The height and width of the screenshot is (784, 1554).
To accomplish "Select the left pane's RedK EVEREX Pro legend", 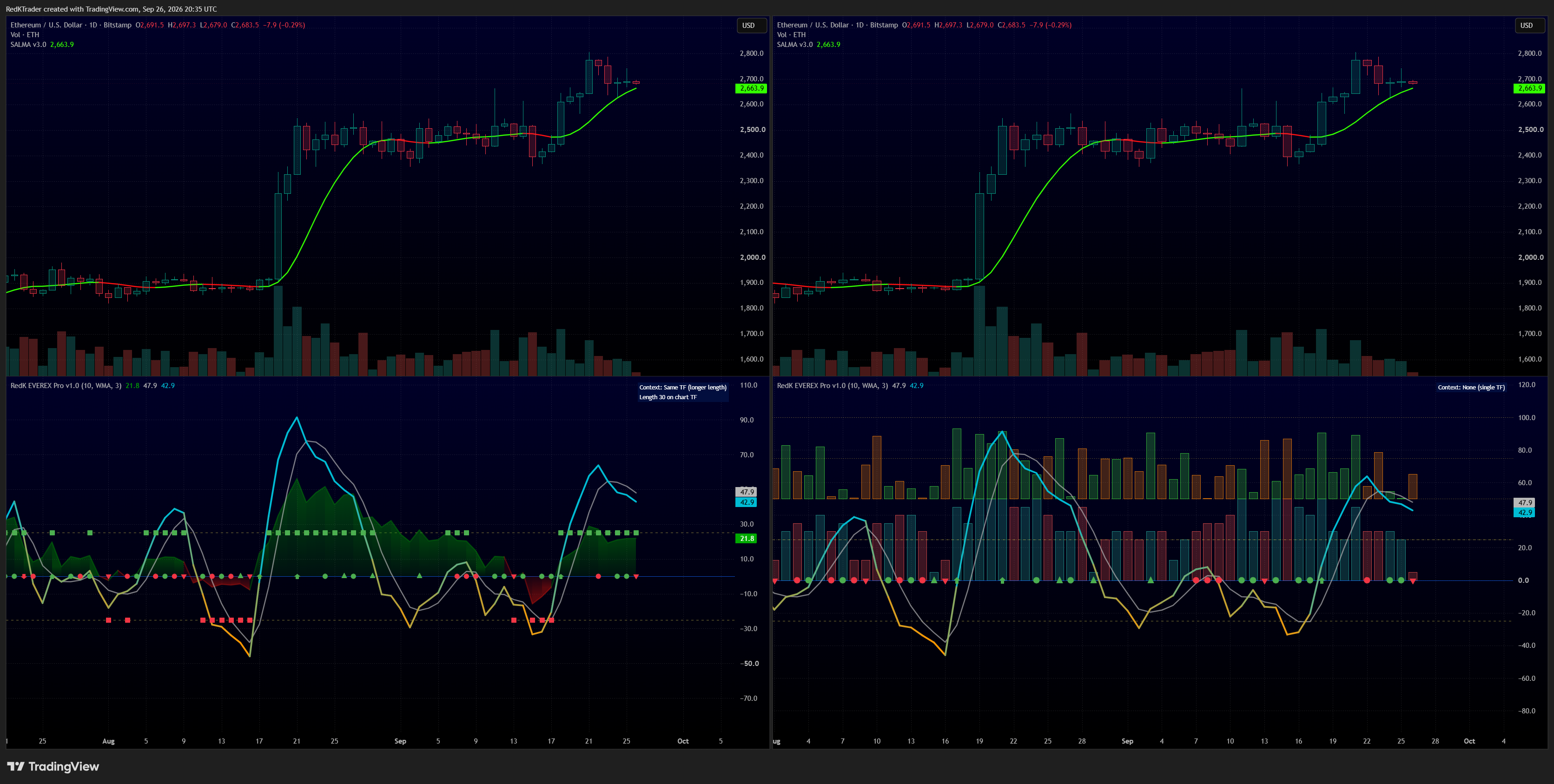I will tap(66, 385).
